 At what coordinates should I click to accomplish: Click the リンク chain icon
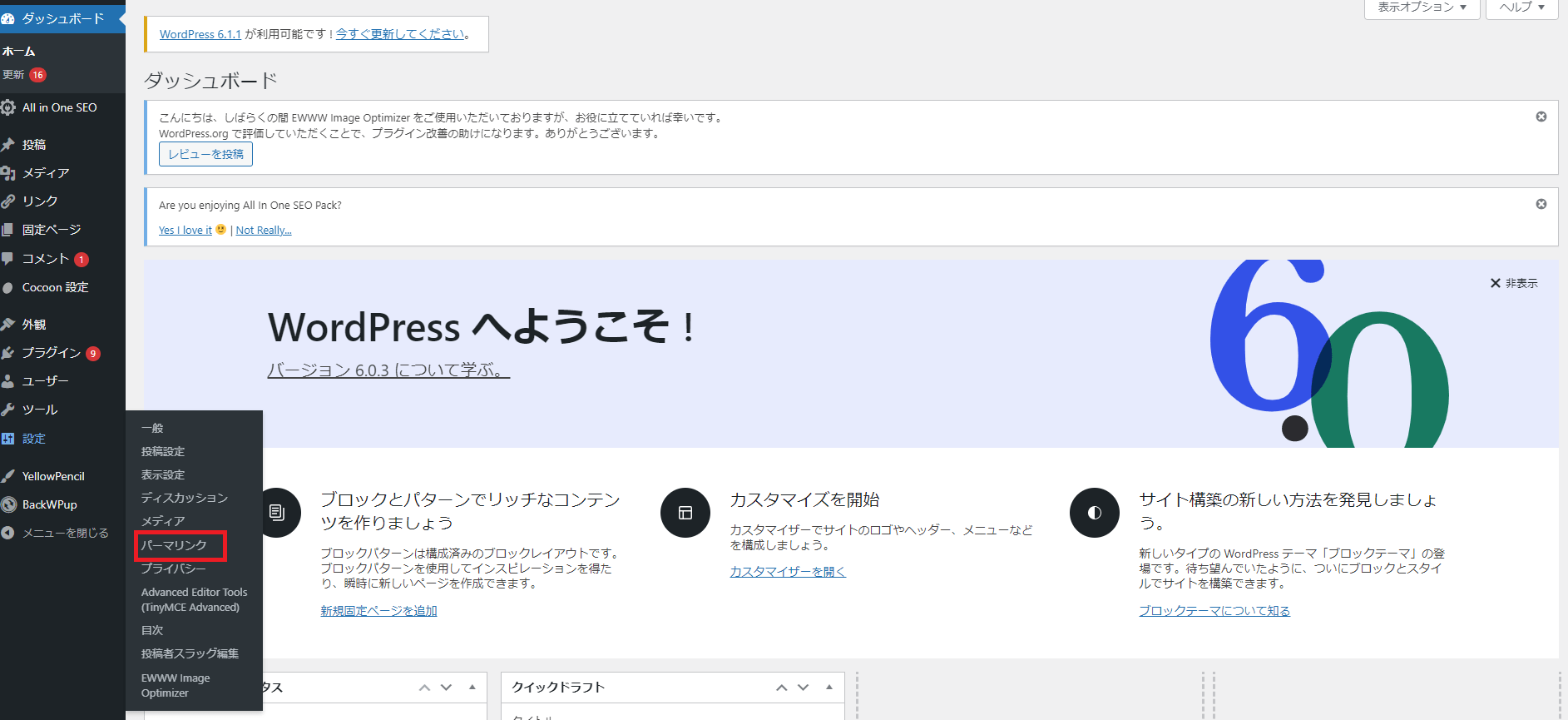8,201
